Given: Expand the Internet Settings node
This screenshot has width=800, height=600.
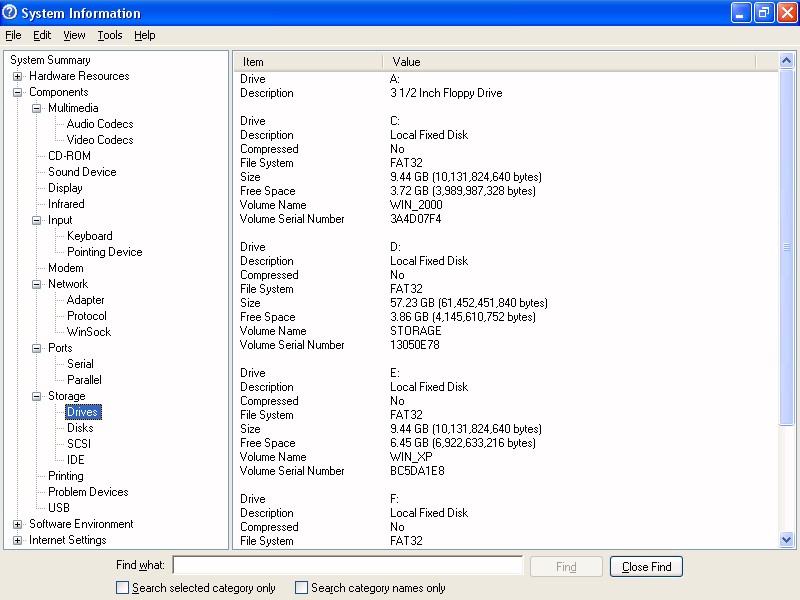Looking at the screenshot, I should coord(18,540).
